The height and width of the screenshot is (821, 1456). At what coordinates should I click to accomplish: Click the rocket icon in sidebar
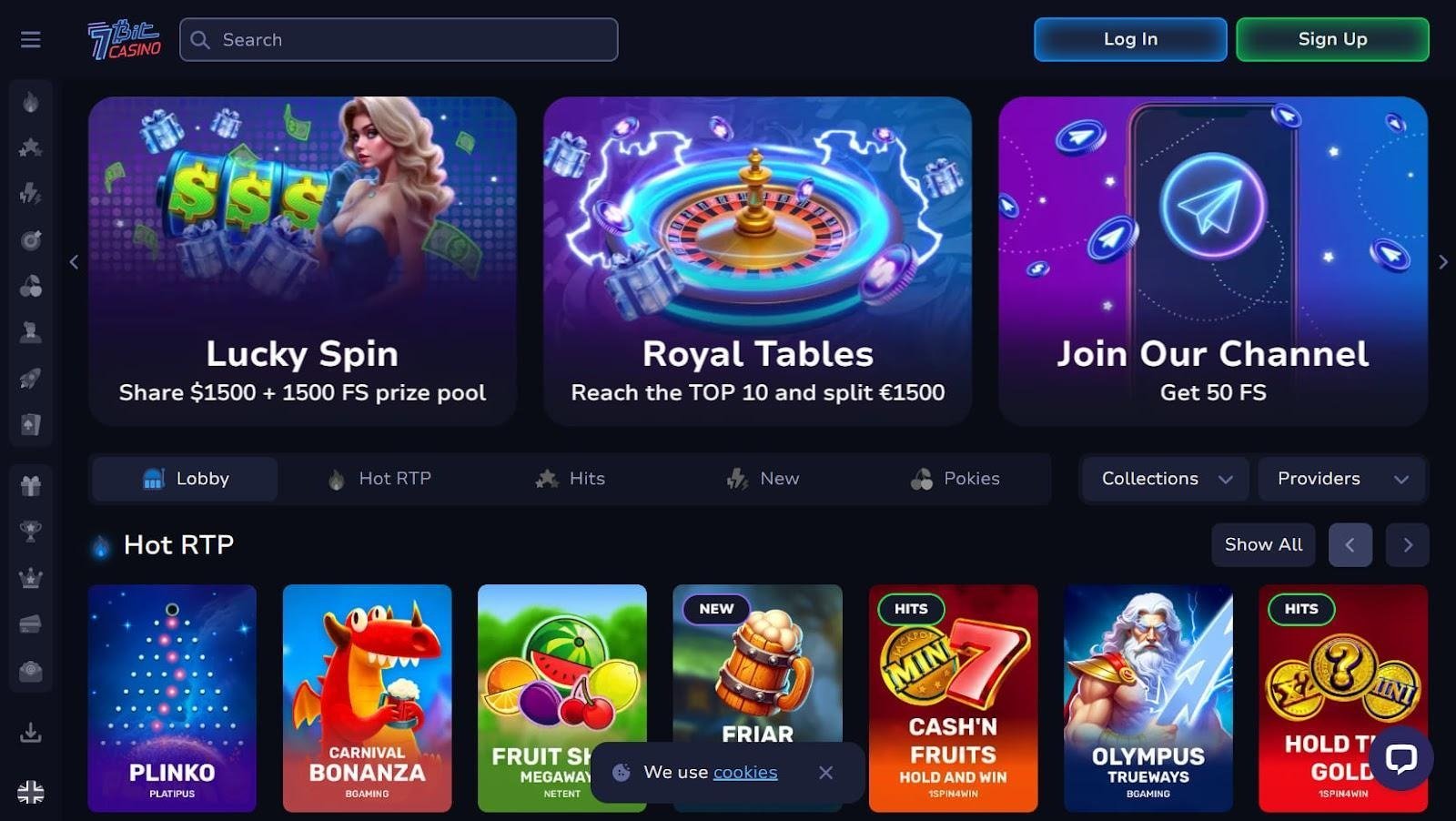pos(31,379)
